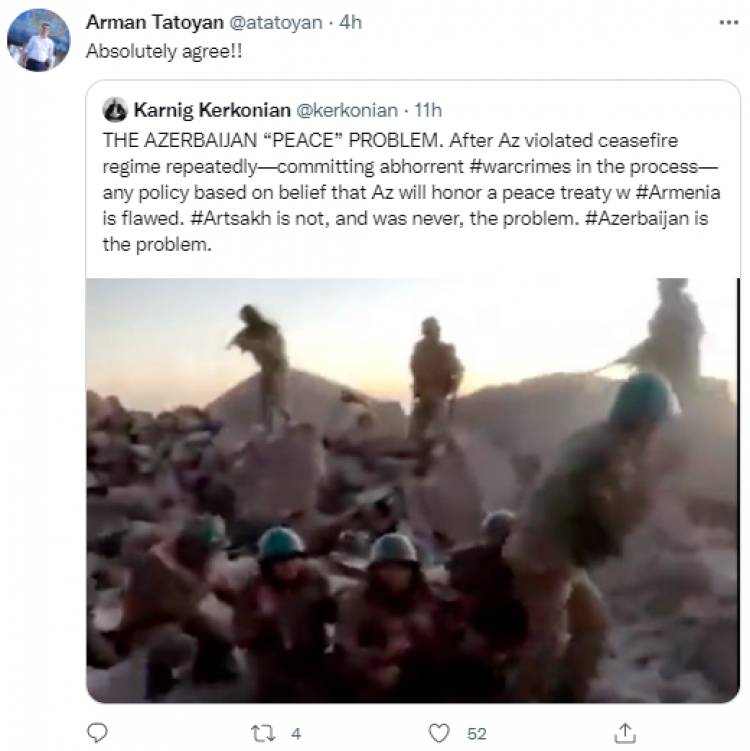Open the three-dot more options menu

tap(728, 23)
